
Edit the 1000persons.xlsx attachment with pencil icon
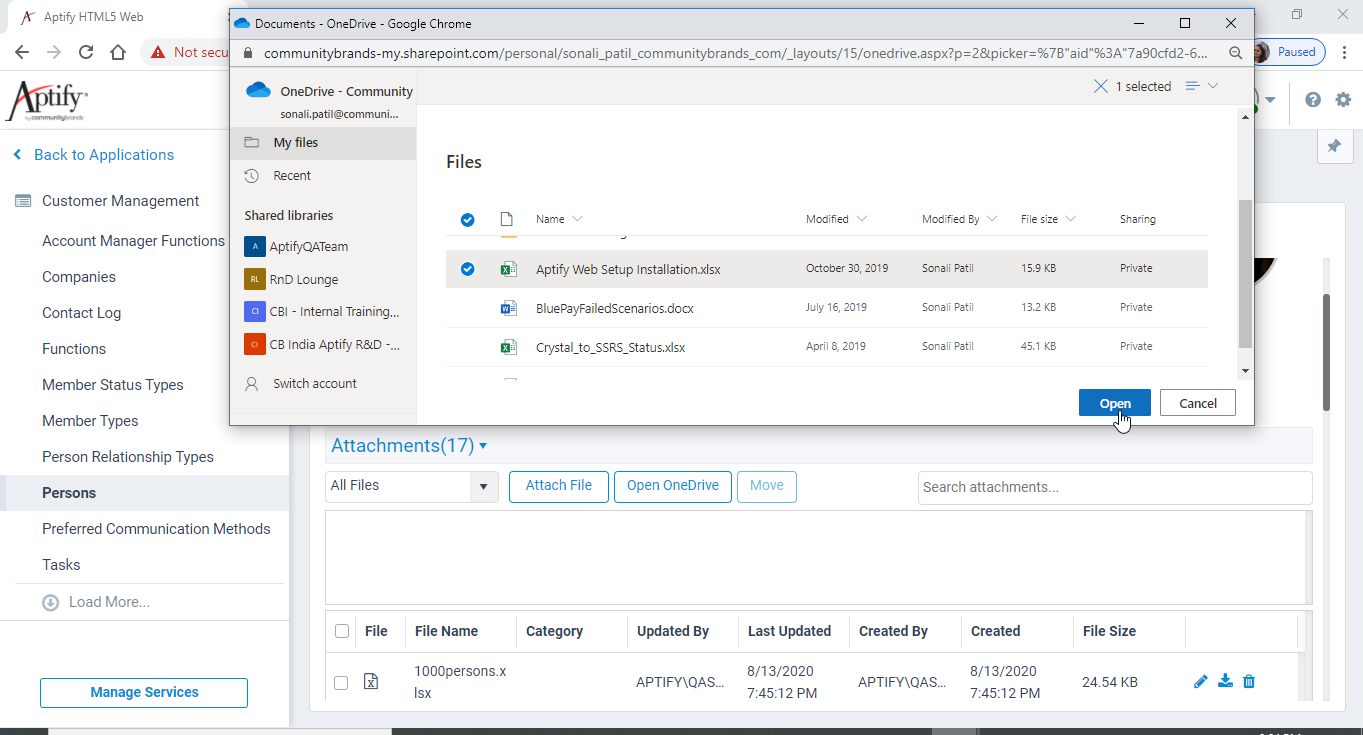point(1201,682)
